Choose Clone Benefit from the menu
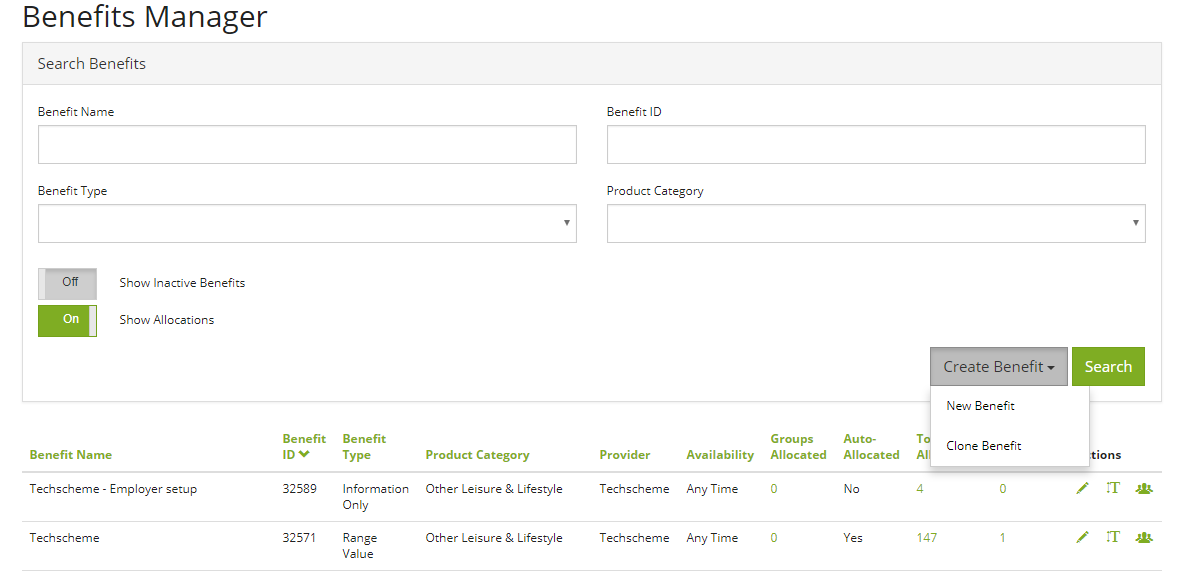The image size is (1182, 573). [984, 446]
